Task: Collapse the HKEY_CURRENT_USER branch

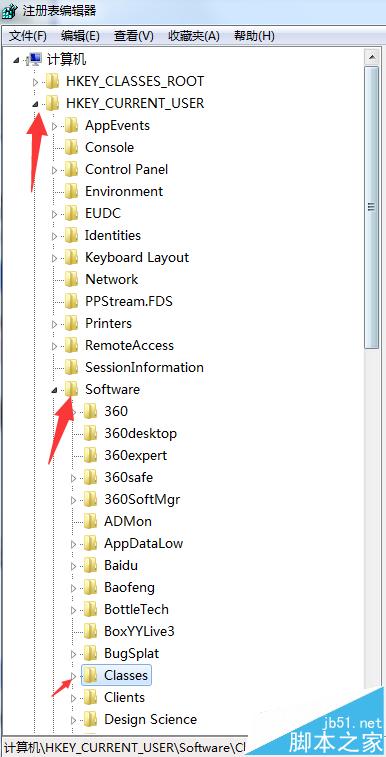Action: point(35,103)
